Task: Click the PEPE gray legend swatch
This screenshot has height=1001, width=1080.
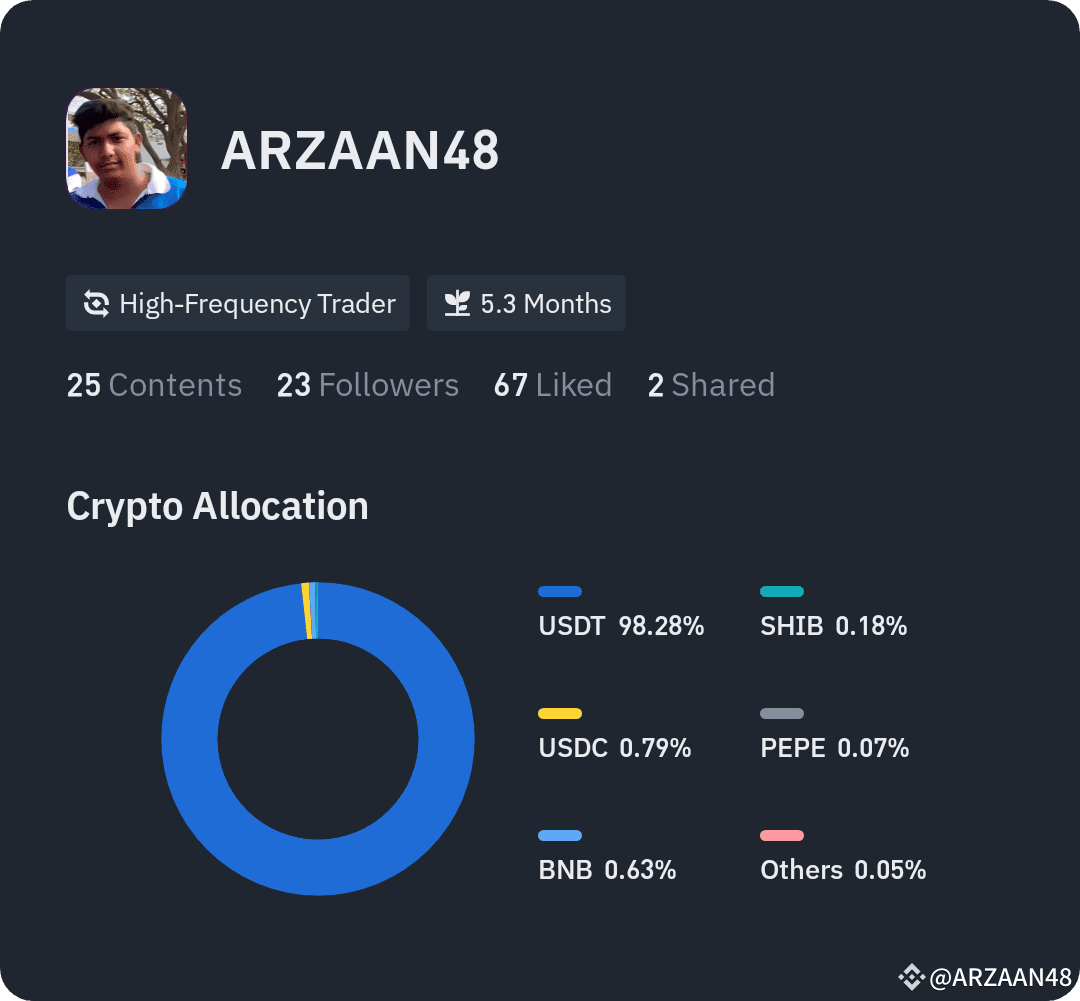Action: pyautogui.click(x=782, y=713)
